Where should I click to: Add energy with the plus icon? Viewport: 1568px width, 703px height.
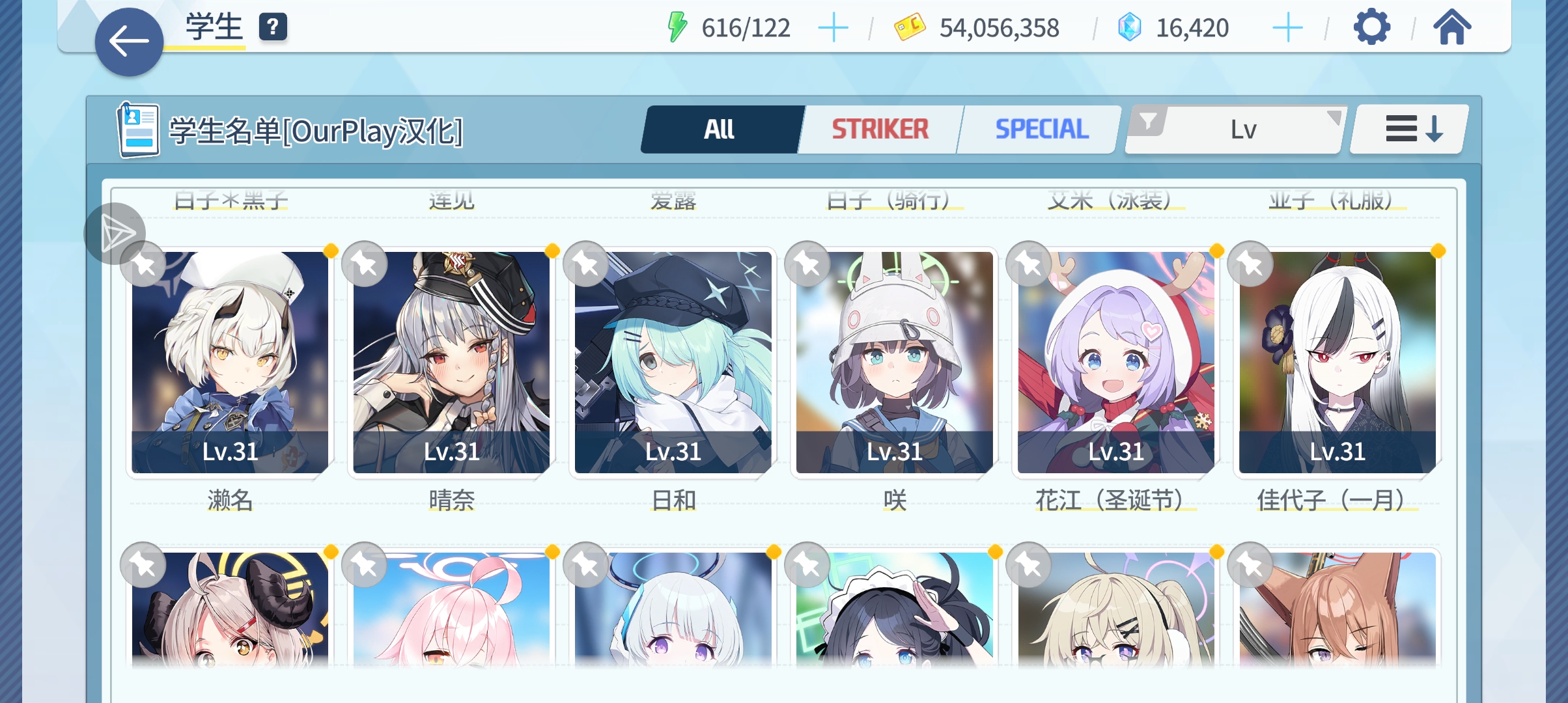833,28
